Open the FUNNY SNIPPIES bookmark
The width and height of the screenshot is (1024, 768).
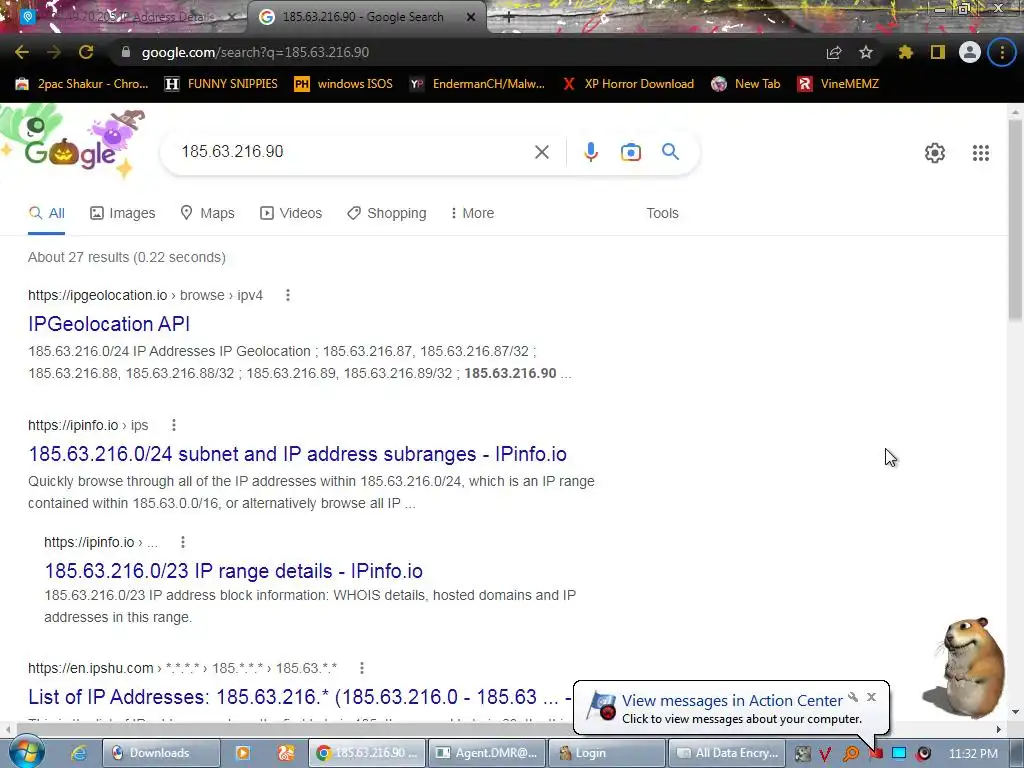coord(221,84)
